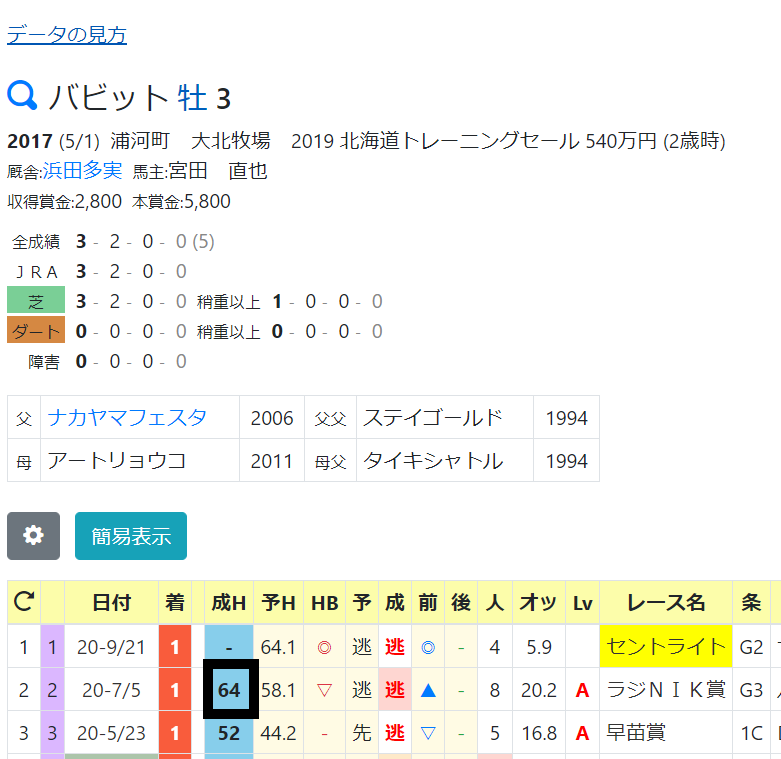Click the gear settings button
The image size is (781, 759).
tap(33, 536)
